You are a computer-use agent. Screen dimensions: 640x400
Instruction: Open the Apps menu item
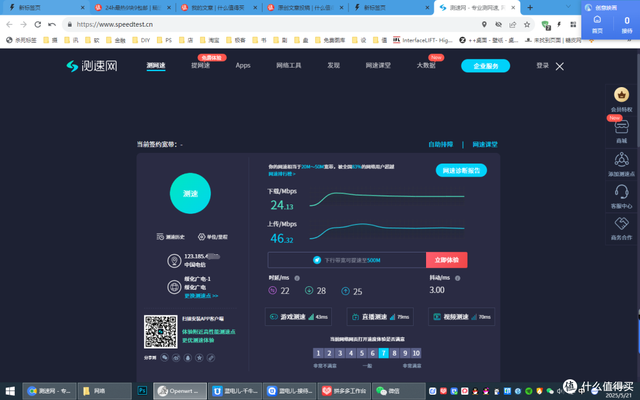coord(243,65)
